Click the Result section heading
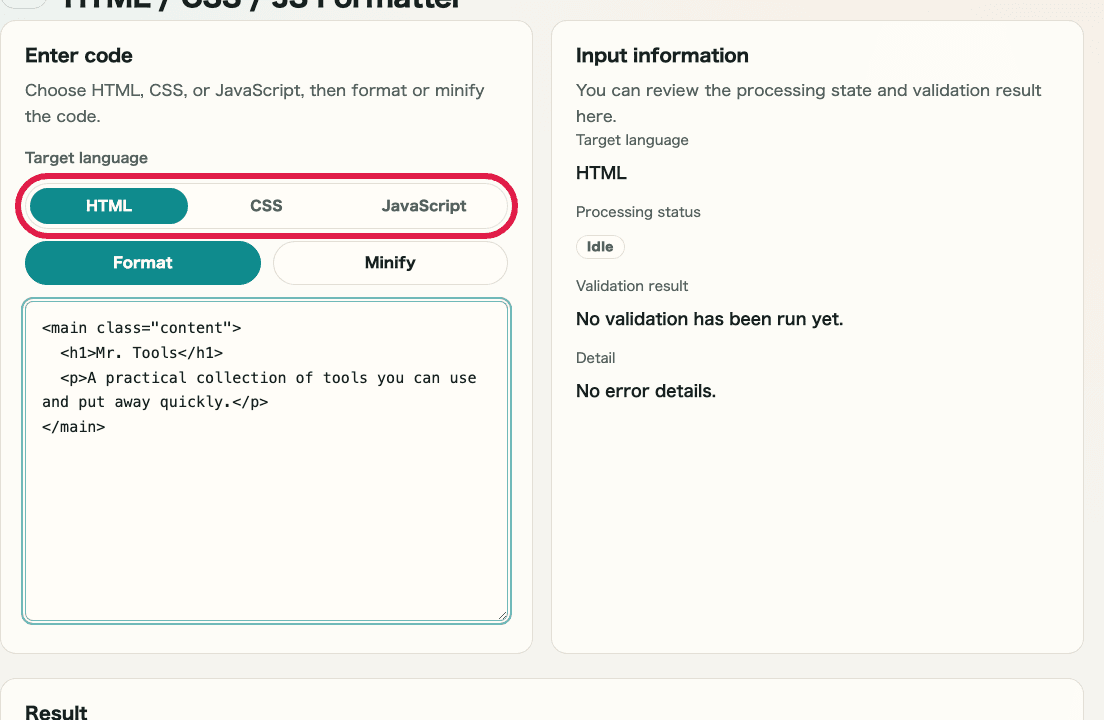 55,711
